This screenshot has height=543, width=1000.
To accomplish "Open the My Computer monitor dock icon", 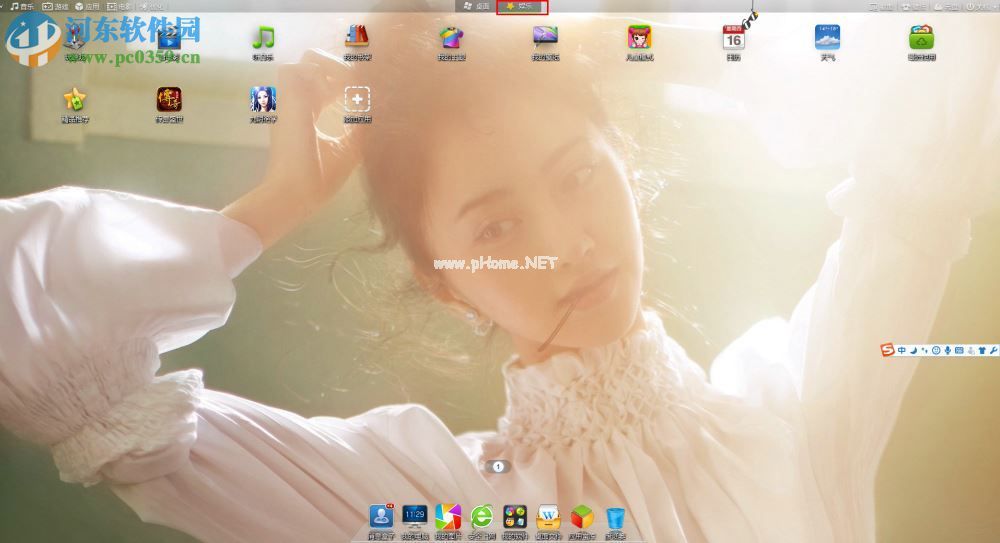I will (414, 517).
